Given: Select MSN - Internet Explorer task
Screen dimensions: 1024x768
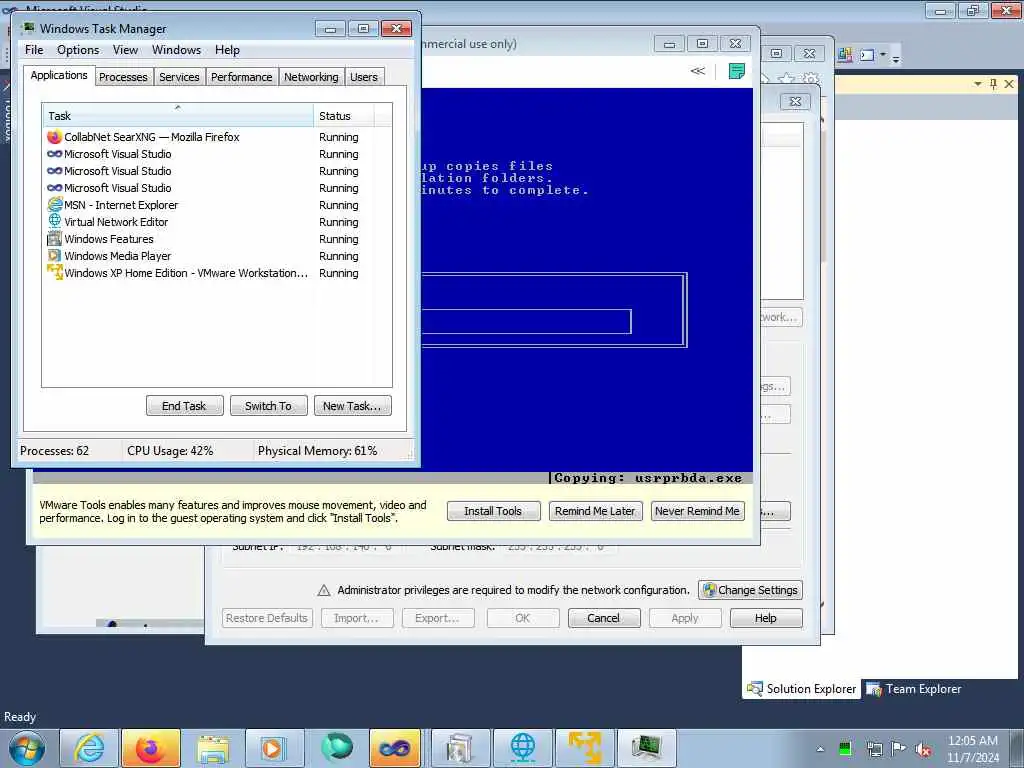Looking at the screenshot, I should point(216,205).
